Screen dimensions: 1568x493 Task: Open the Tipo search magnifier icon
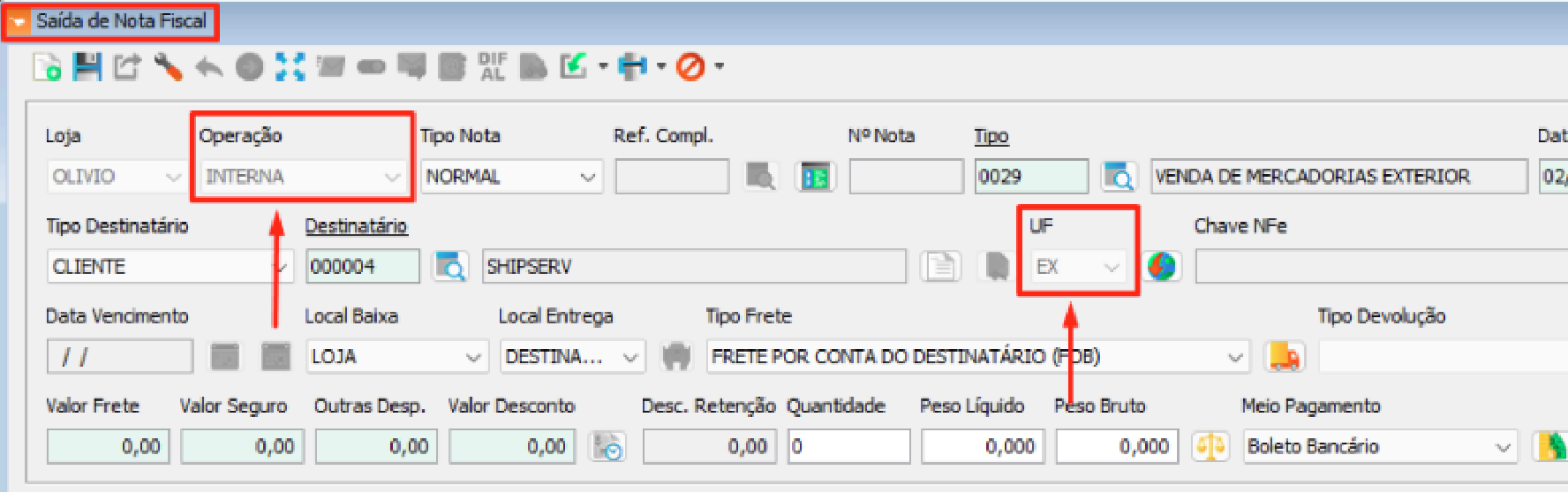coord(1119,177)
